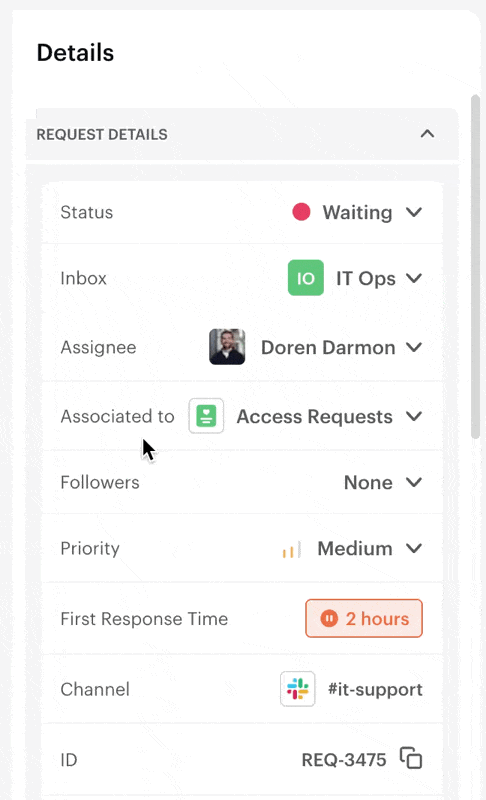This screenshot has height=800, width=486.
Task: Collapse the Request Details section chevron
Action: (x=427, y=134)
